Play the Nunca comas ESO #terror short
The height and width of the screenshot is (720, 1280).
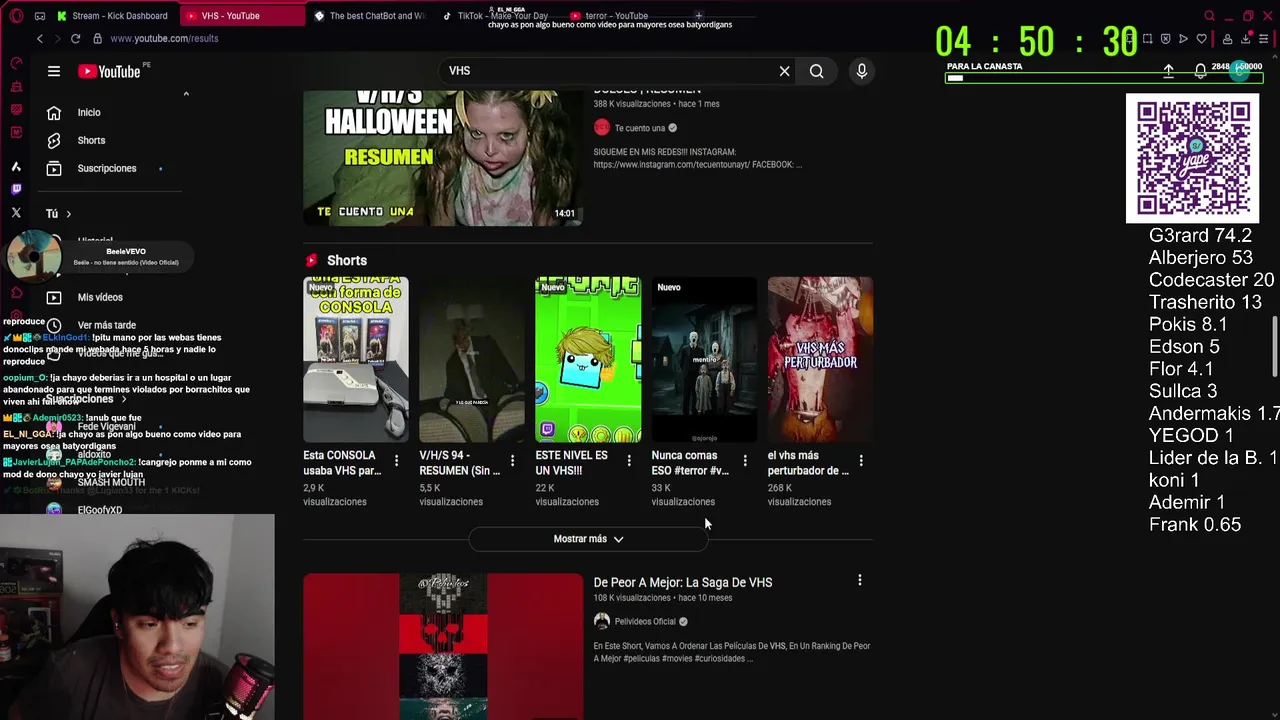[x=704, y=359]
